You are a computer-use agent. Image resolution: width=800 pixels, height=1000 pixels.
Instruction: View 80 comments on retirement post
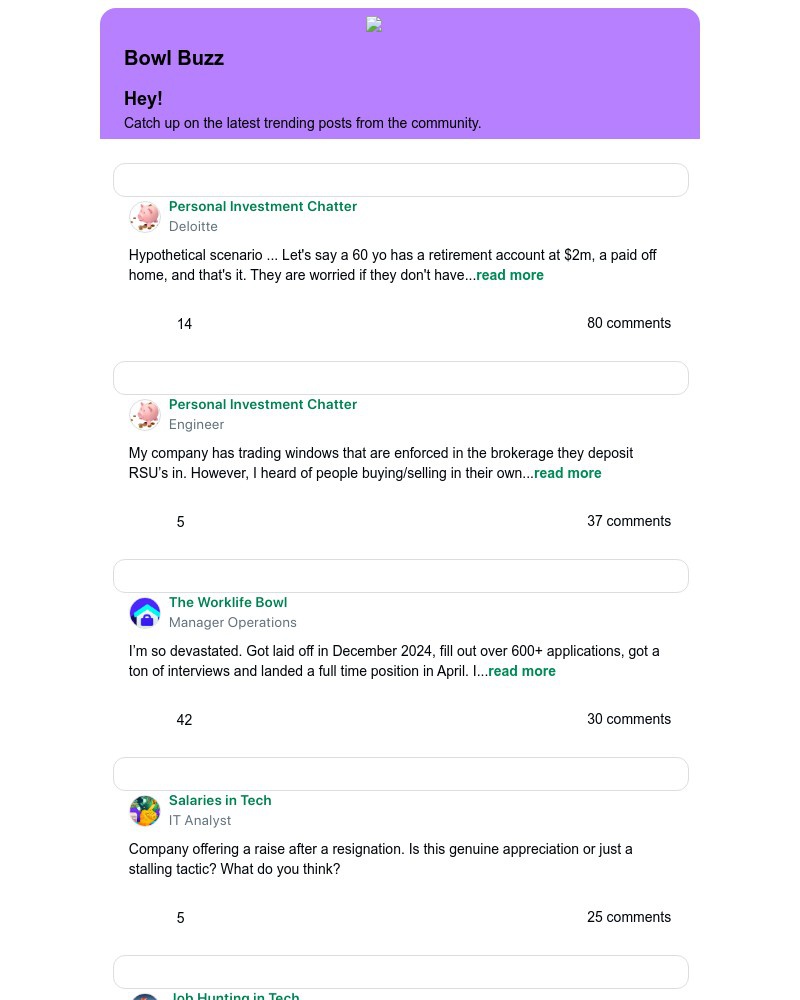tap(628, 323)
